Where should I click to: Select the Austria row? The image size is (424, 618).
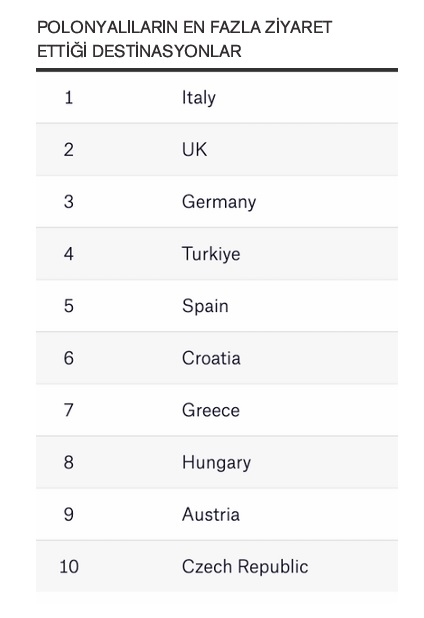[217, 514]
